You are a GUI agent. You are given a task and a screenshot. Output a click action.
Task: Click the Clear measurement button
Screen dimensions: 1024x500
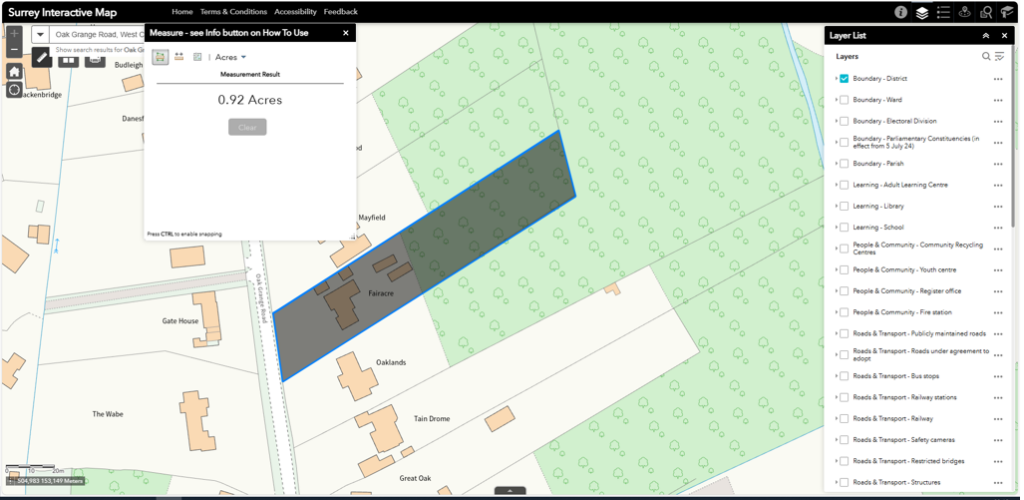tap(247, 127)
